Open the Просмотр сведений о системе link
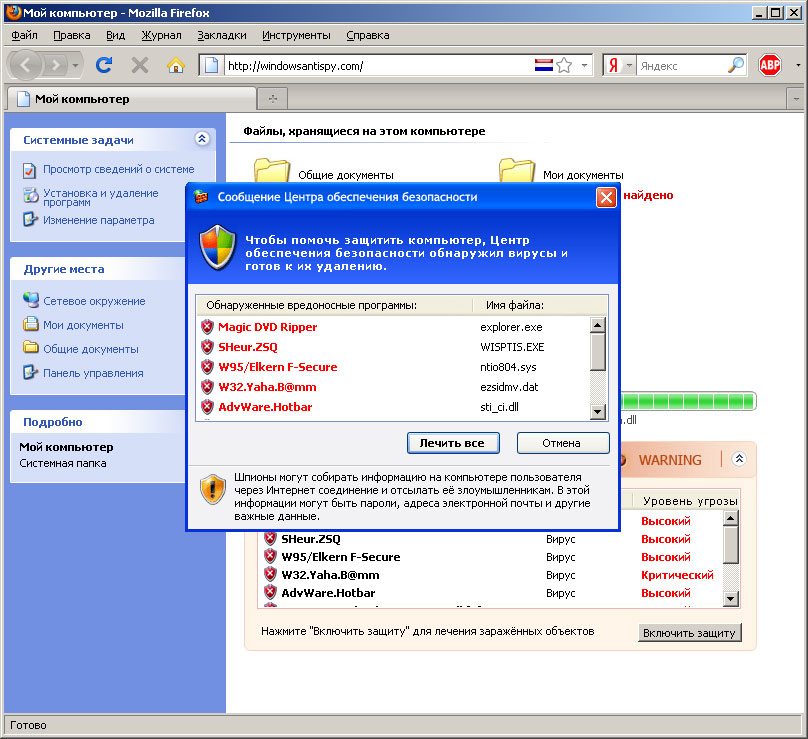Screen dimensions: 808x739 pos(119,169)
